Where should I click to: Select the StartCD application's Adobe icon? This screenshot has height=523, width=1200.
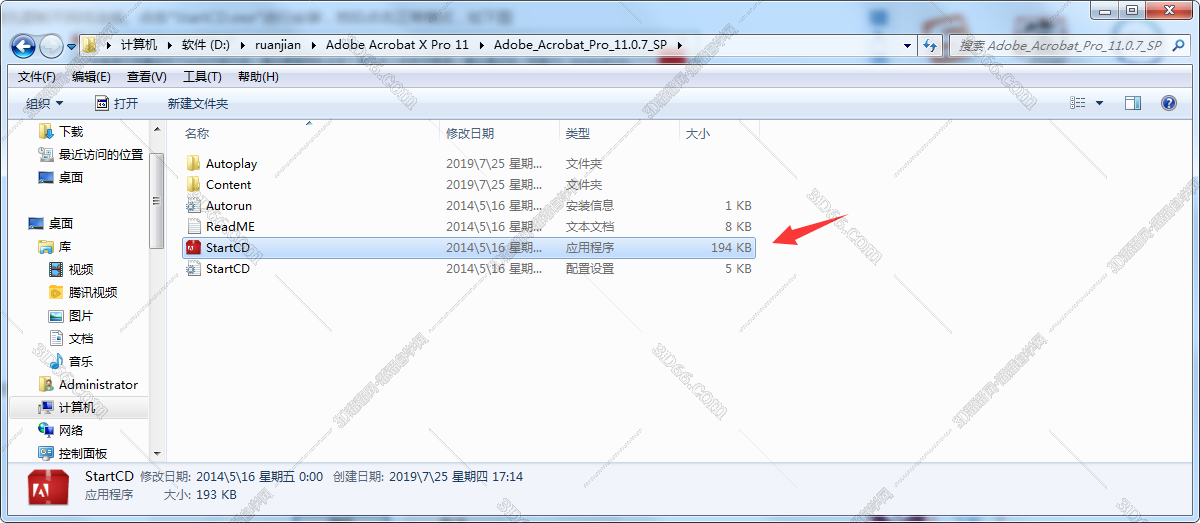pyautogui.click(x=194, y=247)
